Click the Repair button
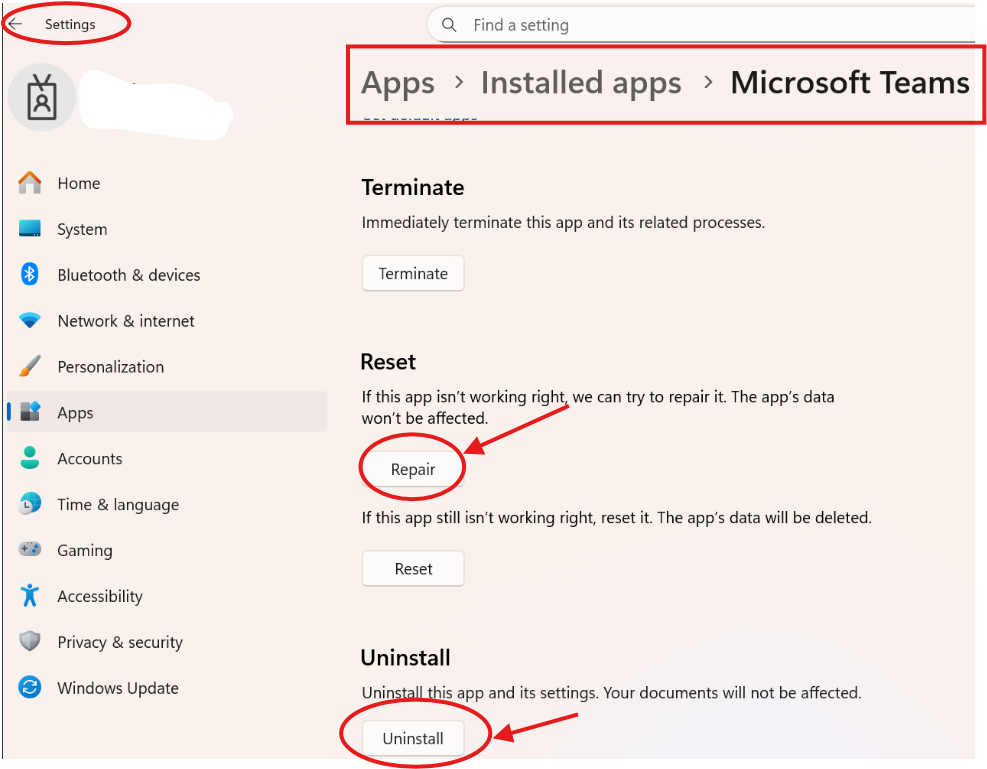The height and width of the screenshot is (769, 987). pos(413,469)
